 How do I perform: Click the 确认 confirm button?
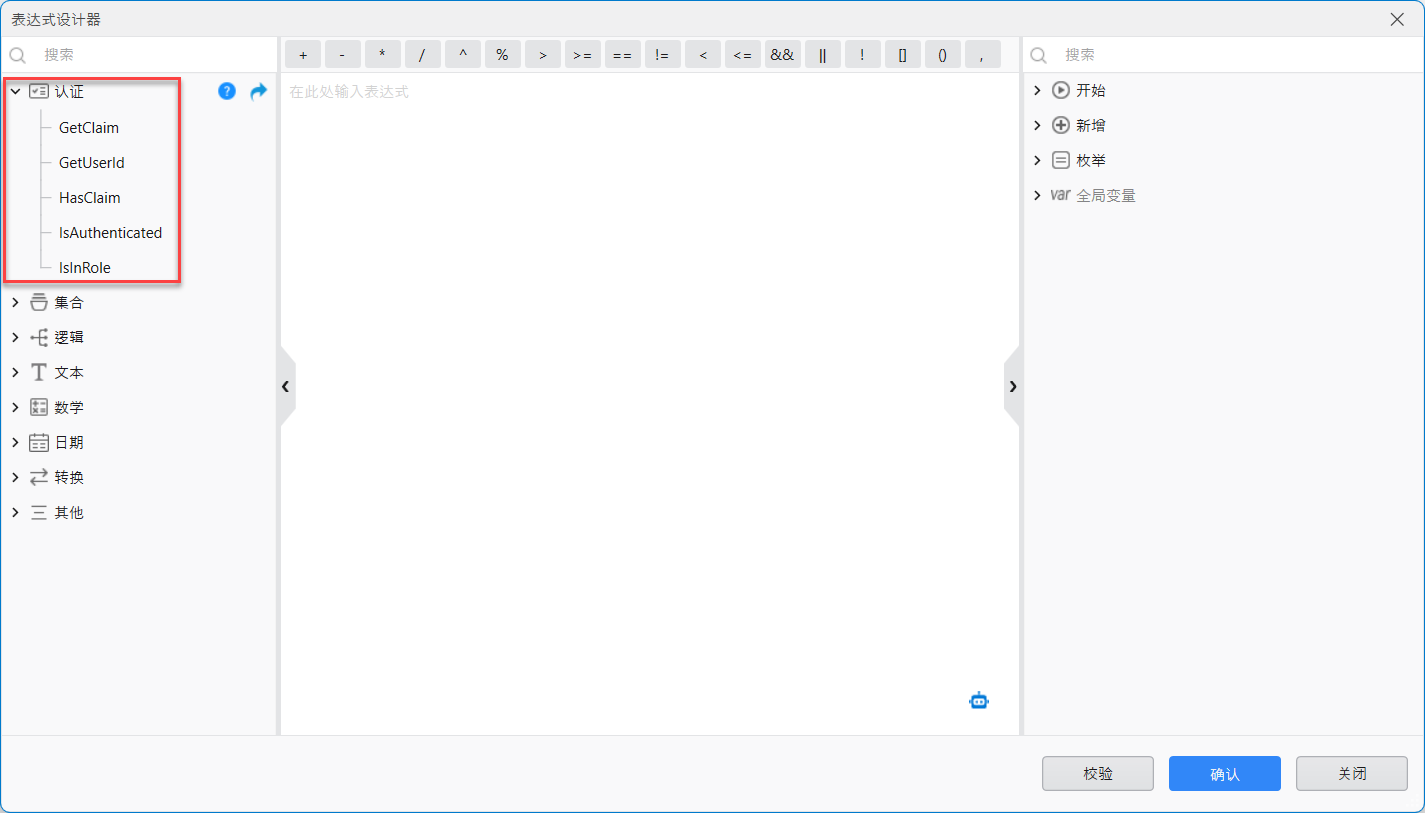pos(1224,774)
